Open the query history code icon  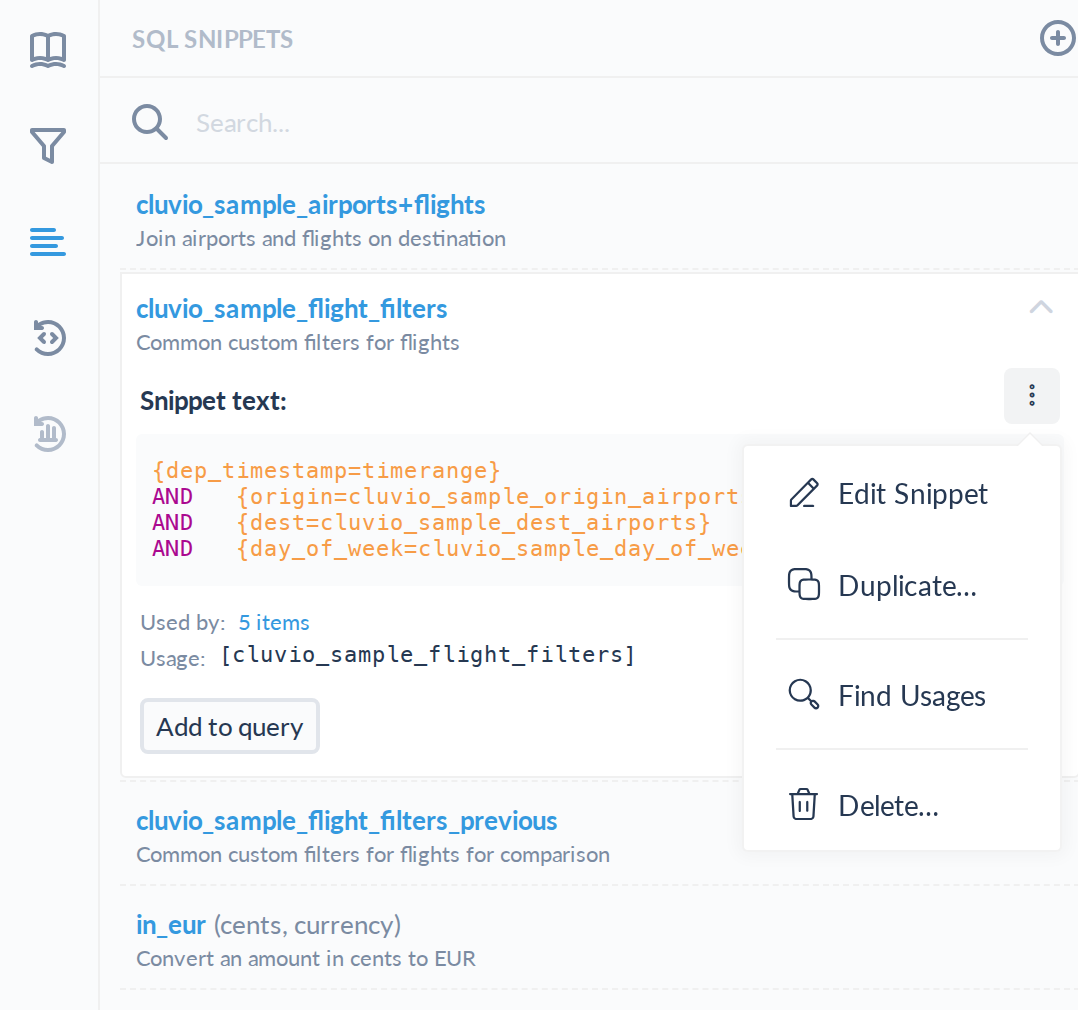coord(49,338)
